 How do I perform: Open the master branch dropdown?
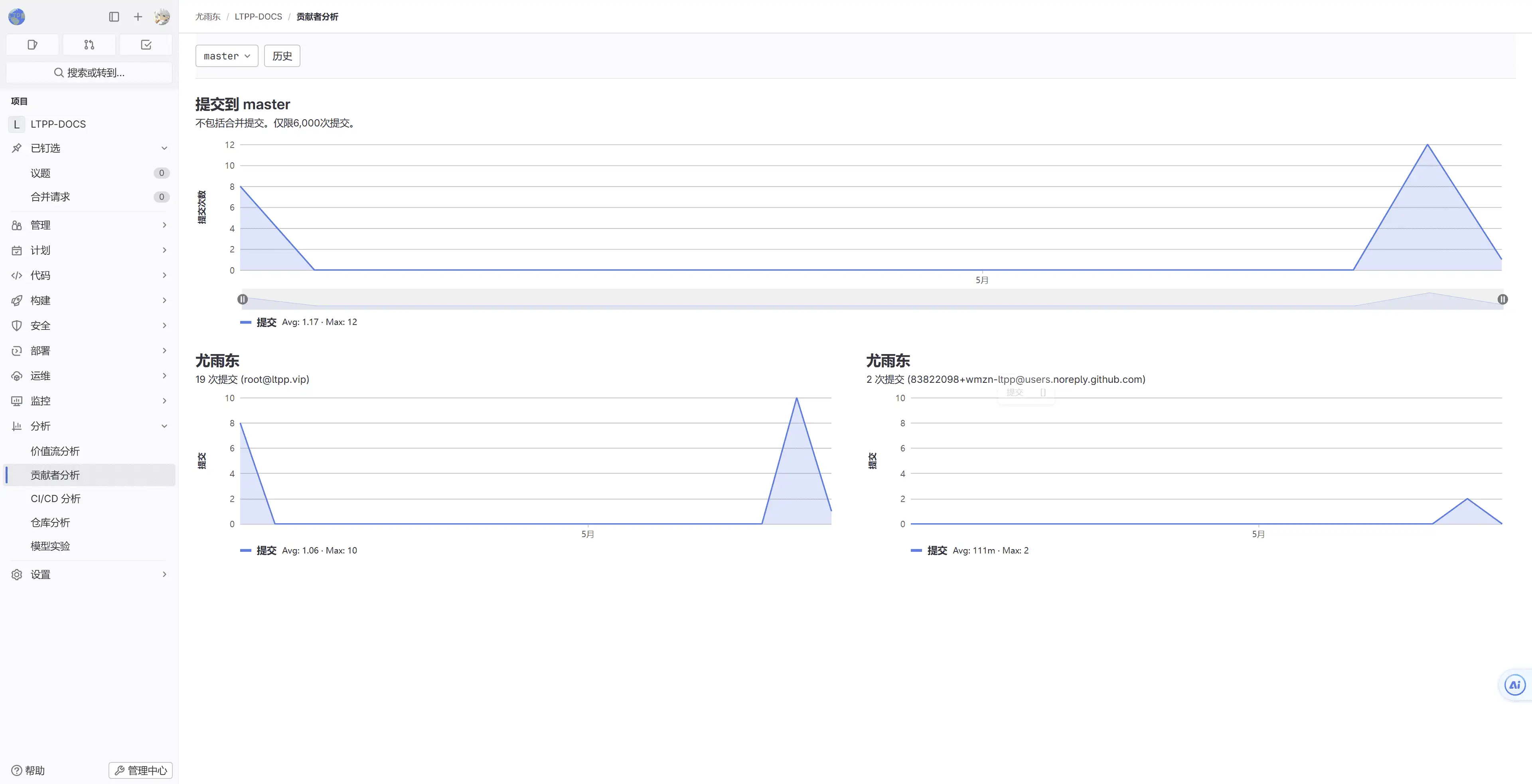point(227,56)
